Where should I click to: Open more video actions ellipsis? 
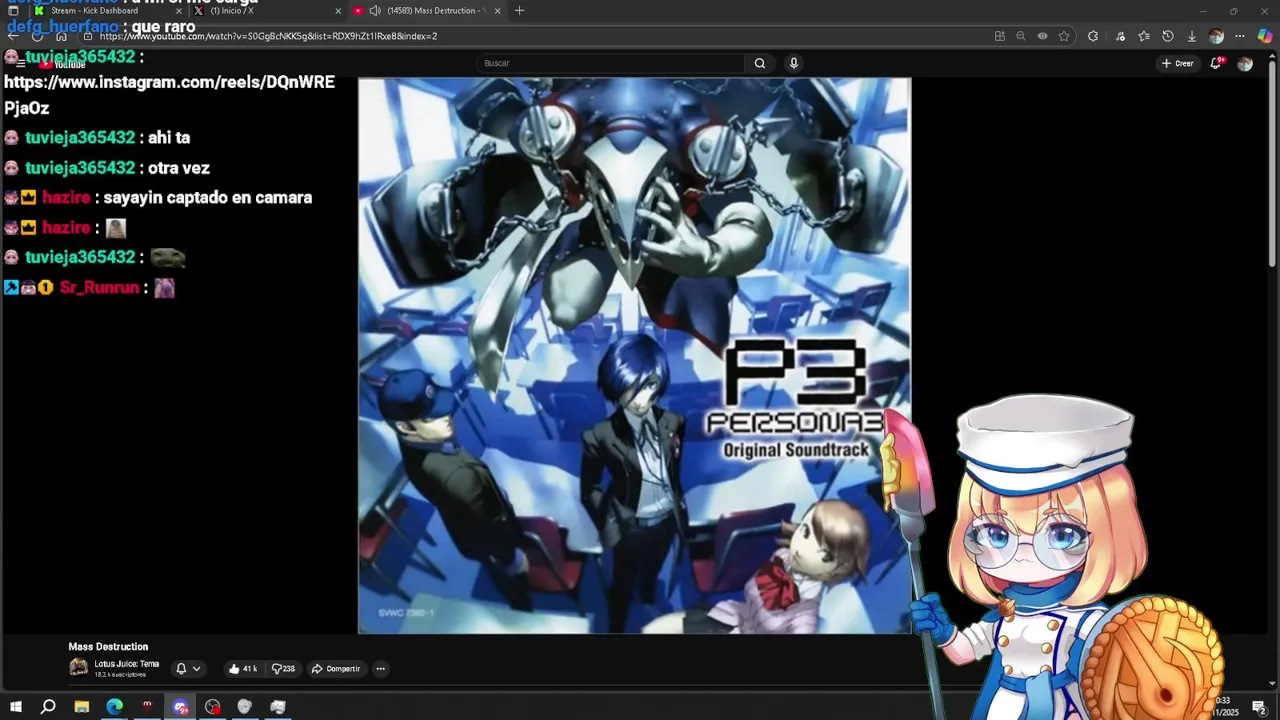pyautogui.click(x=380, y=669)
